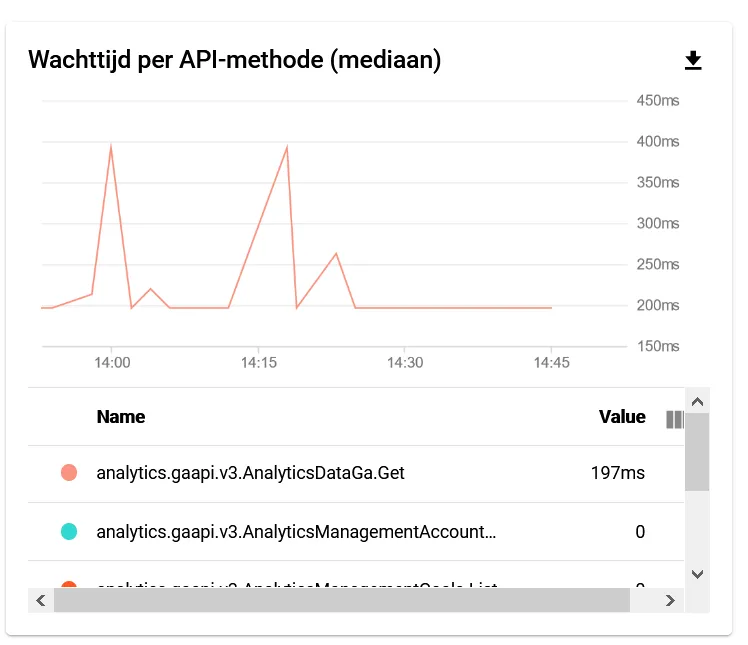Open the column display options icon
The height and width of the screenshot is (645, 748).
[x=675, y=419]
